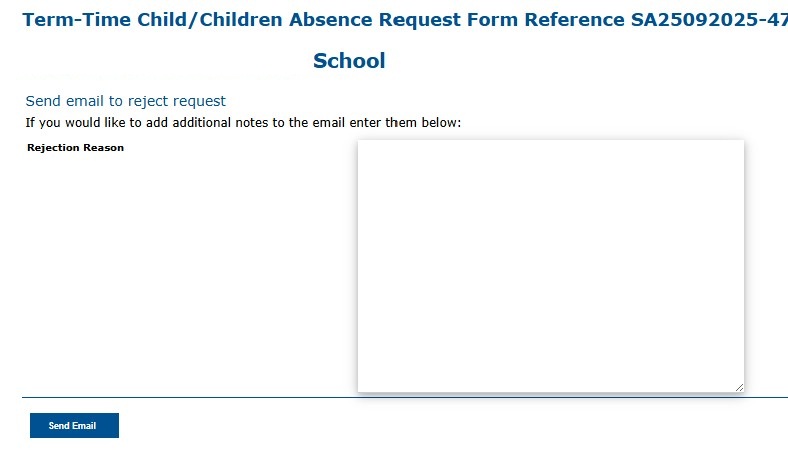This screenshot has width=788, height=450.
Task: Click the word 'reject' in the subheading
Action: tap(148, 101)
